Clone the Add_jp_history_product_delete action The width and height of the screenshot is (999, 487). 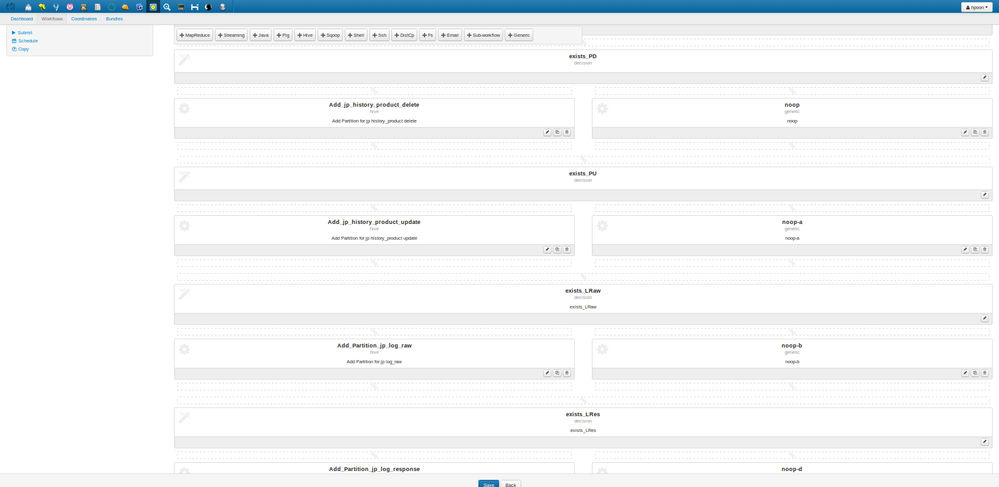(x=557, y=133)
